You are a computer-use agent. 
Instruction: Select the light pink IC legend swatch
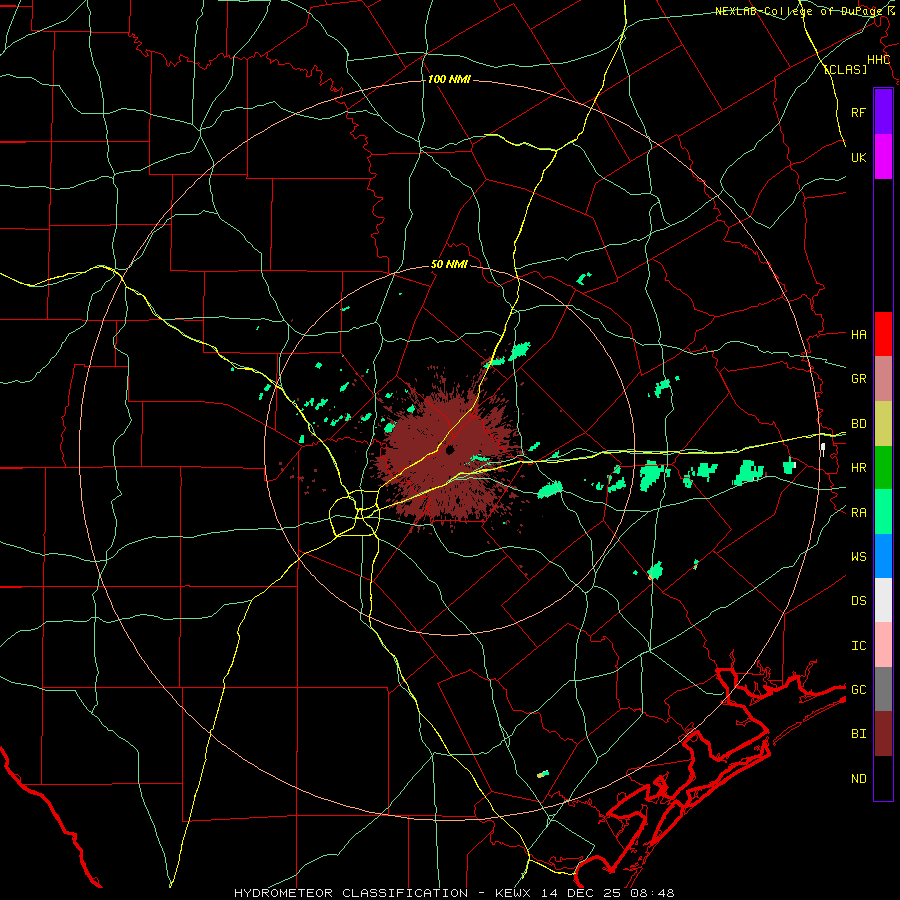(883, 645)
